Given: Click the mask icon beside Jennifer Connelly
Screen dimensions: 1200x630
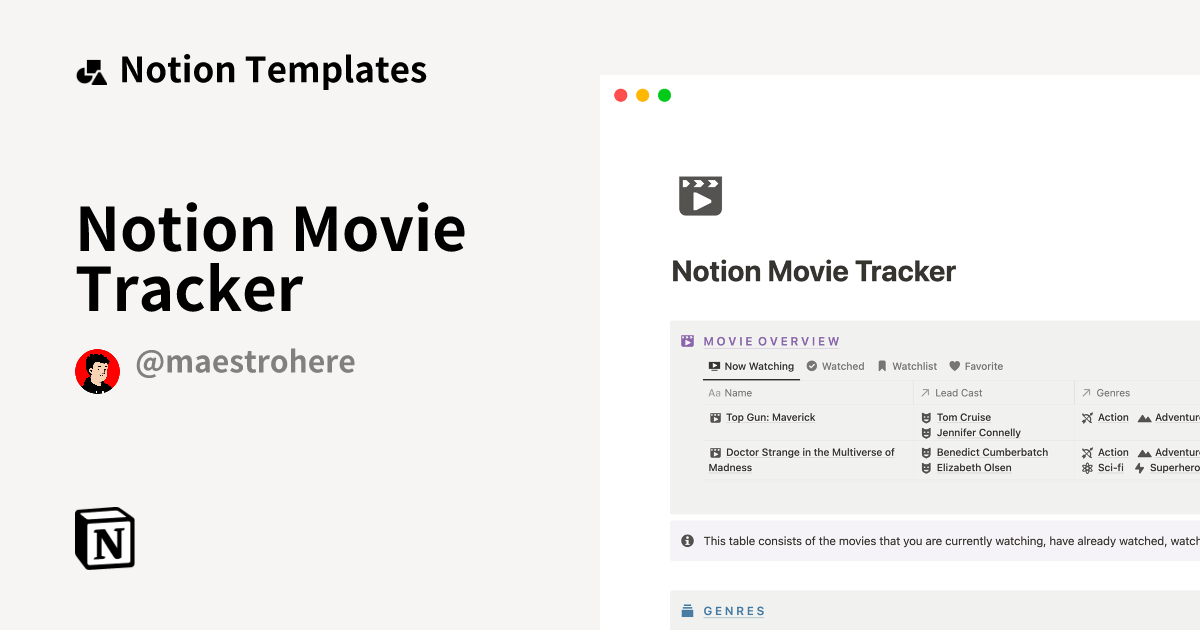Looking at the screenshot, I should [x=926, y=433].
